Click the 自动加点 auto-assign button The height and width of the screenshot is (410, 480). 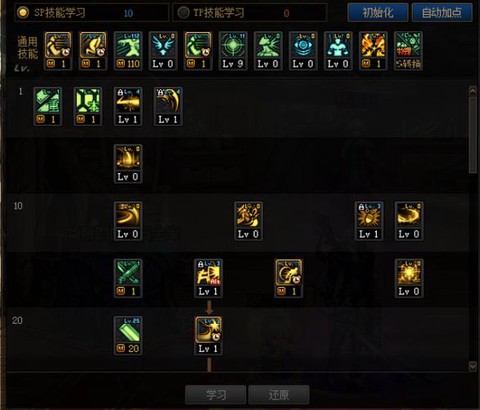pyautogui.click(x=442, y=13)
